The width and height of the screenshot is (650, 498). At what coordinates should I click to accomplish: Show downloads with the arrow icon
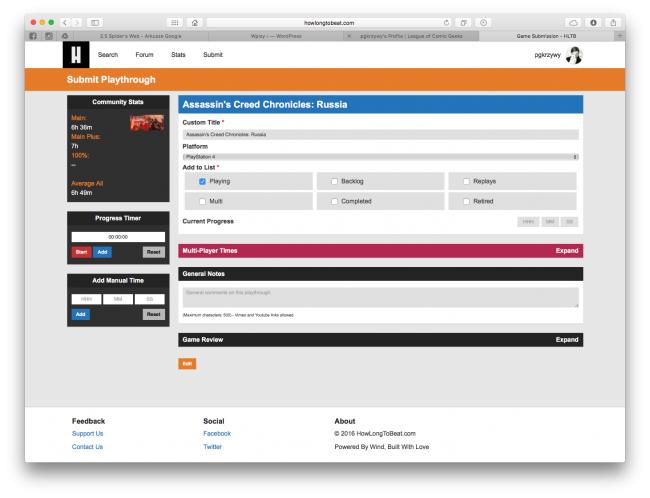(x=593, y=22)
